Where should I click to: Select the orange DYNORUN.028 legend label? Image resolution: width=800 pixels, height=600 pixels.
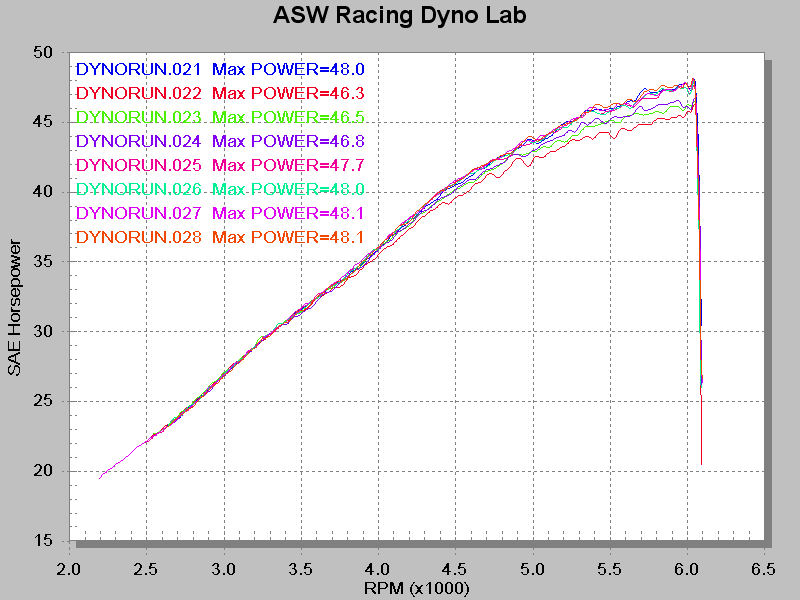coord(138,237)
